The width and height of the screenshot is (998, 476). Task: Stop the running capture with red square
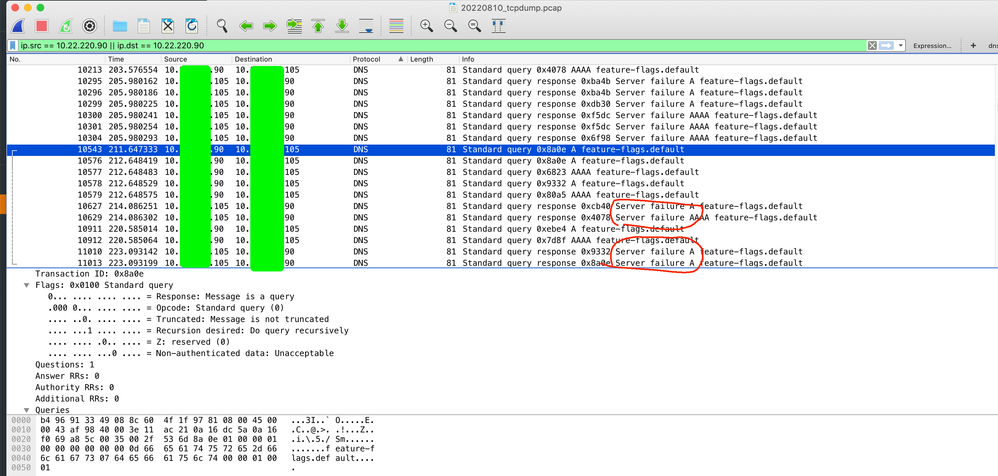[x=41, y=26]
